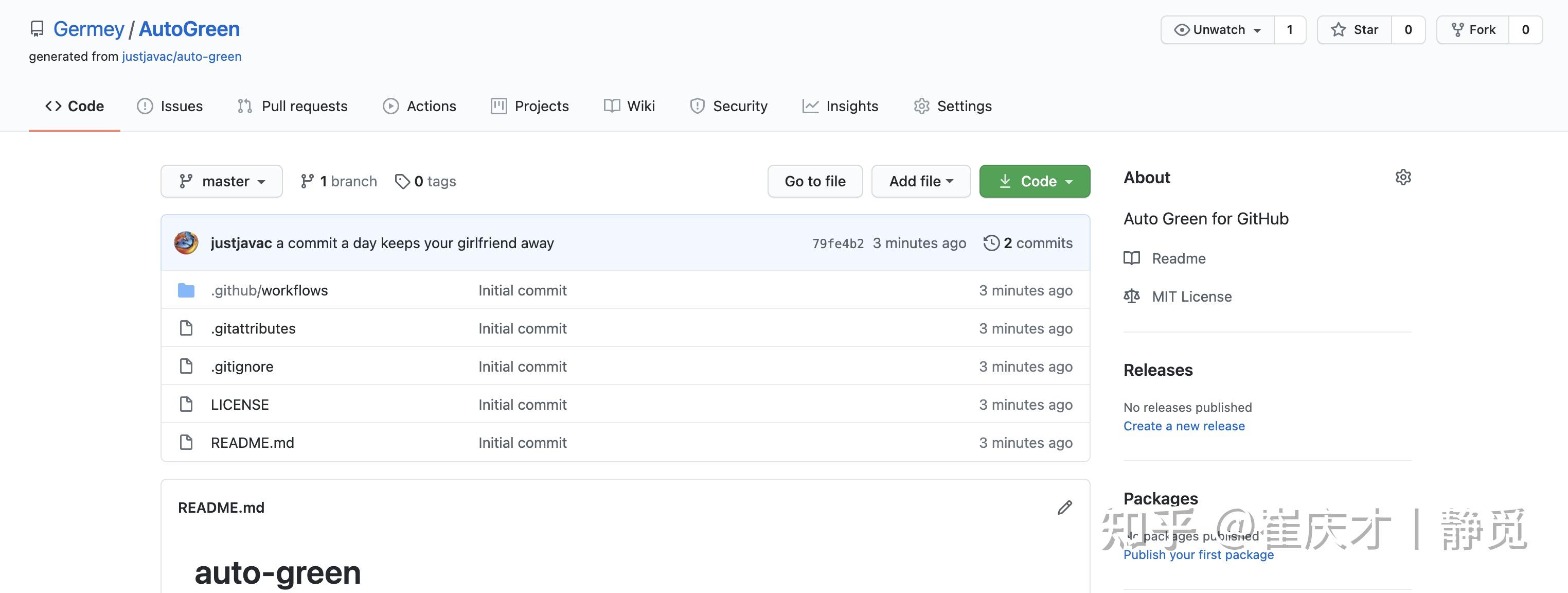1568x593 pixels.
Task: Click the MIT License scales icon
Action: [1132, 296]
